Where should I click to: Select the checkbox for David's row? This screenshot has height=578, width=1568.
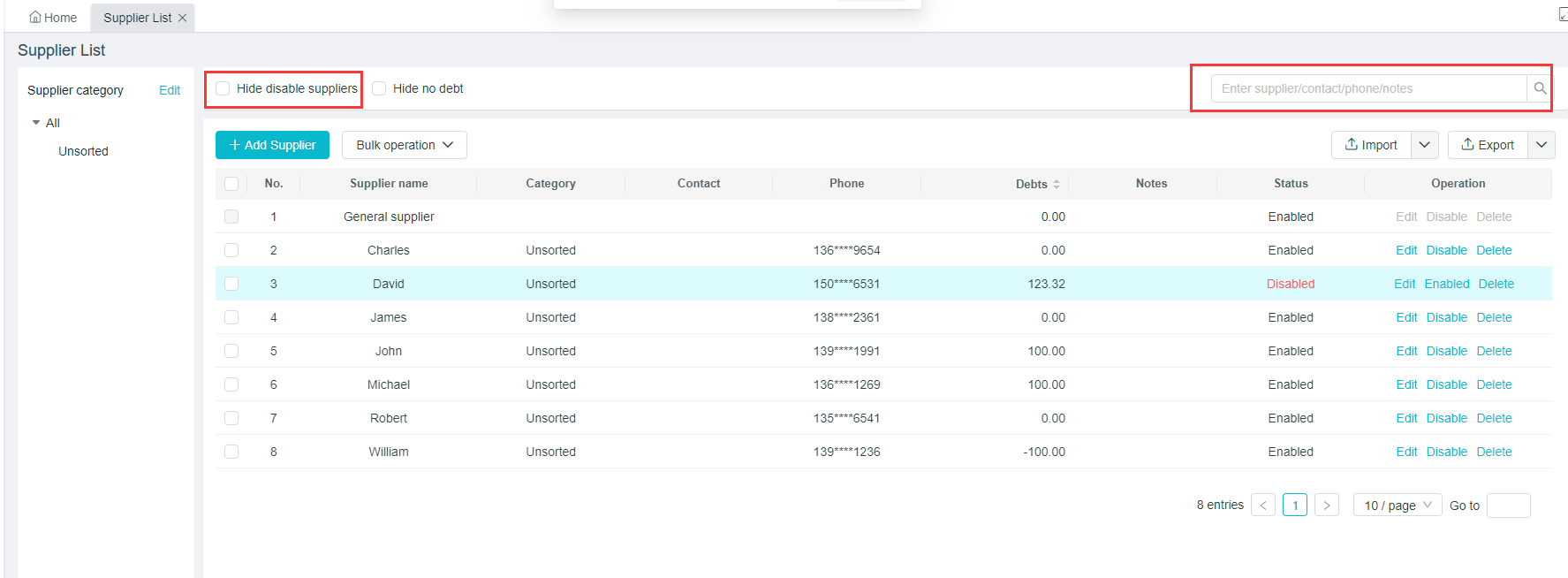(231, 284)
